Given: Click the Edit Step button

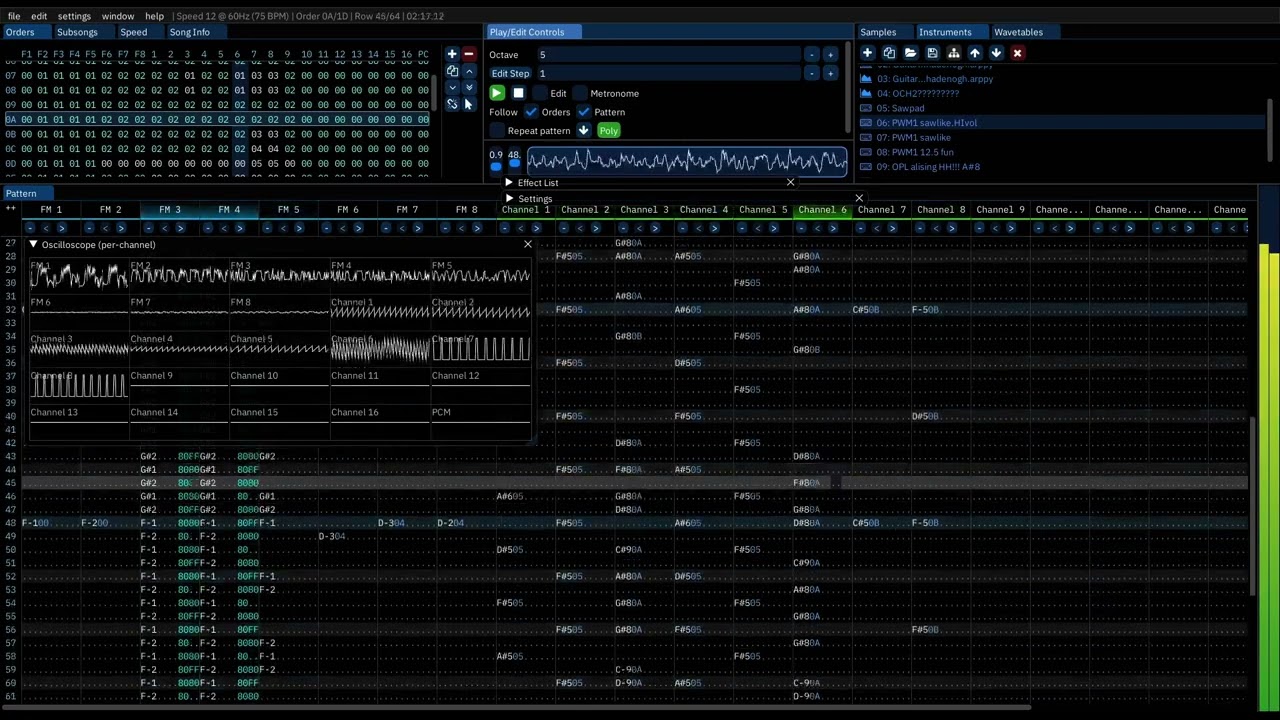Looking at the screenshot, I should click(510, 74).
